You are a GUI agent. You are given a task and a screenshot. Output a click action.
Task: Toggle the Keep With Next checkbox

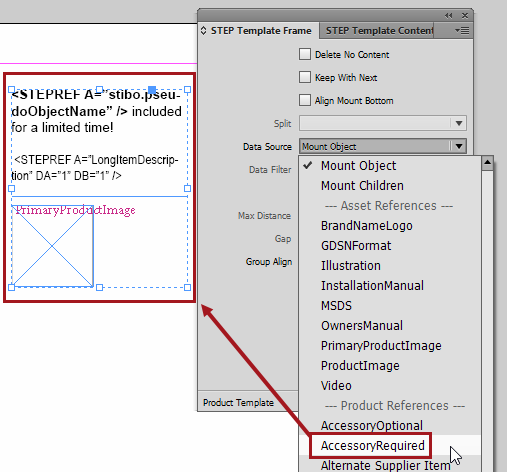click(305, 77)
